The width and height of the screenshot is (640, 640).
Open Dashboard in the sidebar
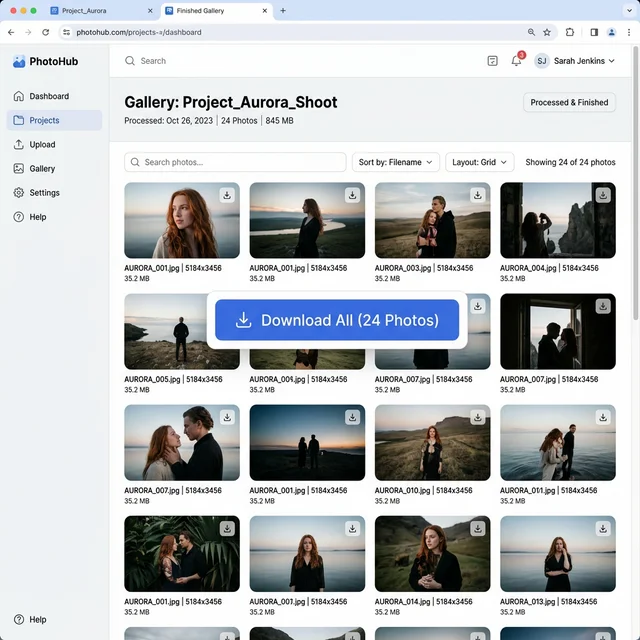[49, 96]
